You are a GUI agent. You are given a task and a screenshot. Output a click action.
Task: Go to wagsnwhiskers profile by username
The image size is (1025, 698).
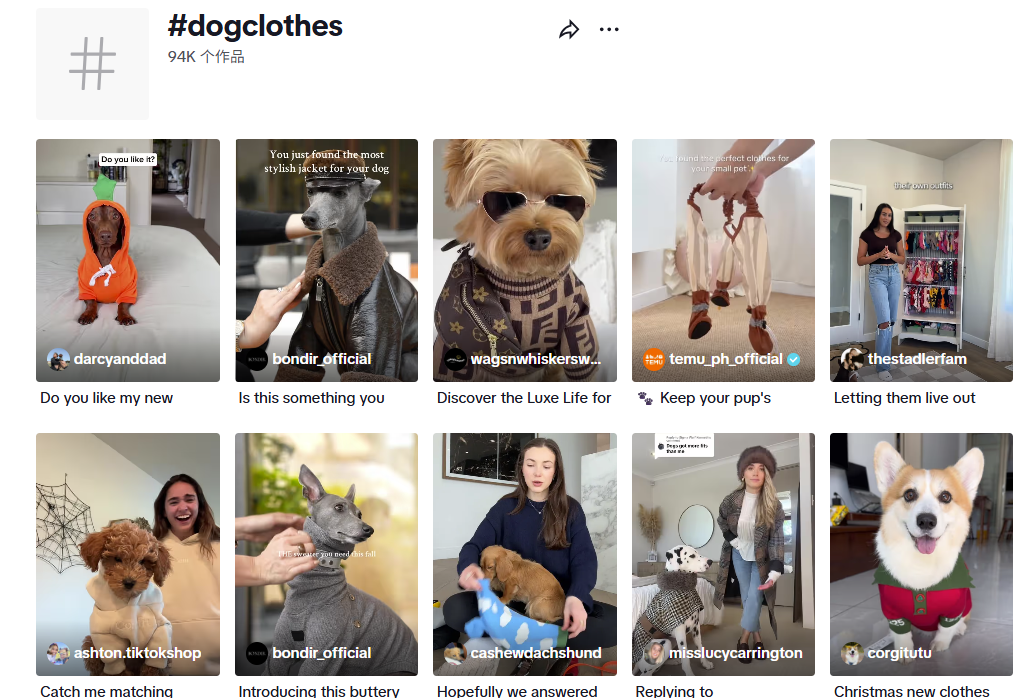535,359
